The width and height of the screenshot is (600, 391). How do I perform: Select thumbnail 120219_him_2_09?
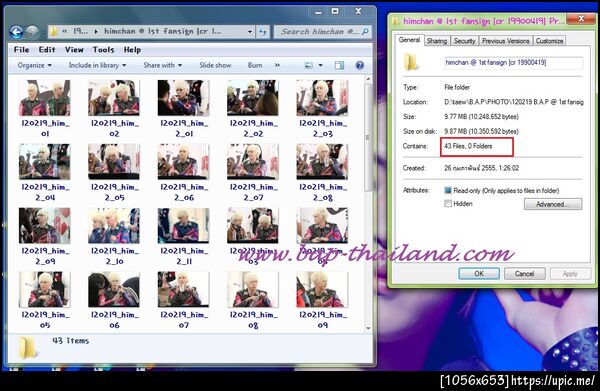click(45, 226)
